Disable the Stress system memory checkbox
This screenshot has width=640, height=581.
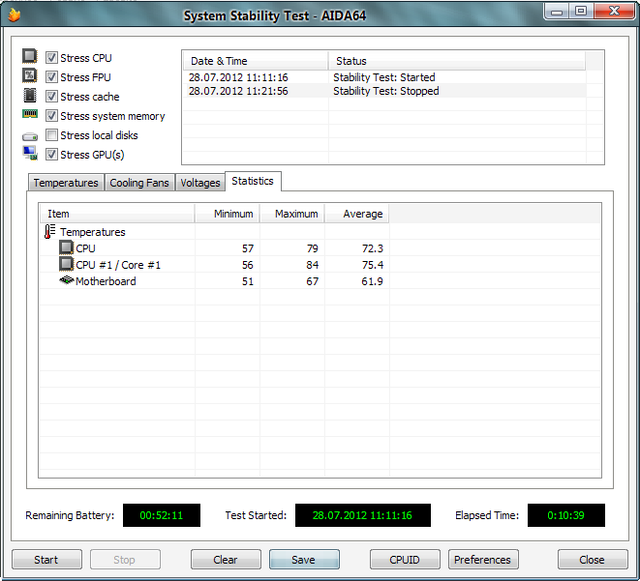(51, 116)
